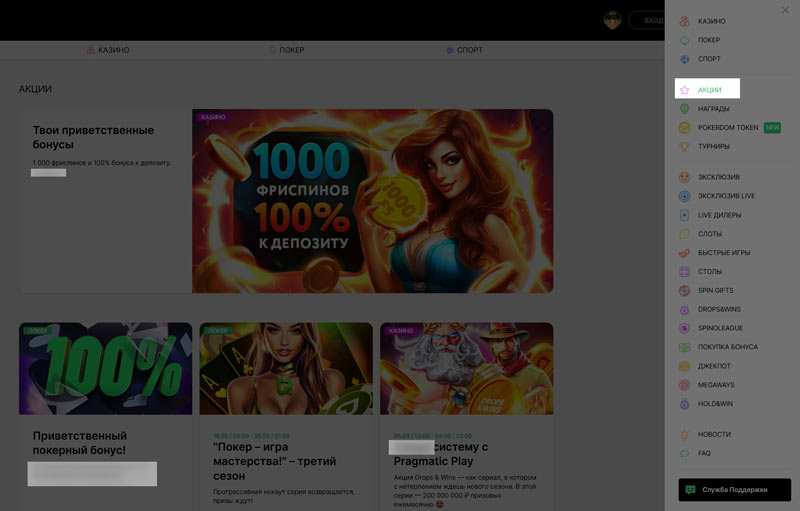The height and width of the screenshot is (511, 800).
Task: Click the Покер icon in sidebar
Action: click(x=684, y=40)
